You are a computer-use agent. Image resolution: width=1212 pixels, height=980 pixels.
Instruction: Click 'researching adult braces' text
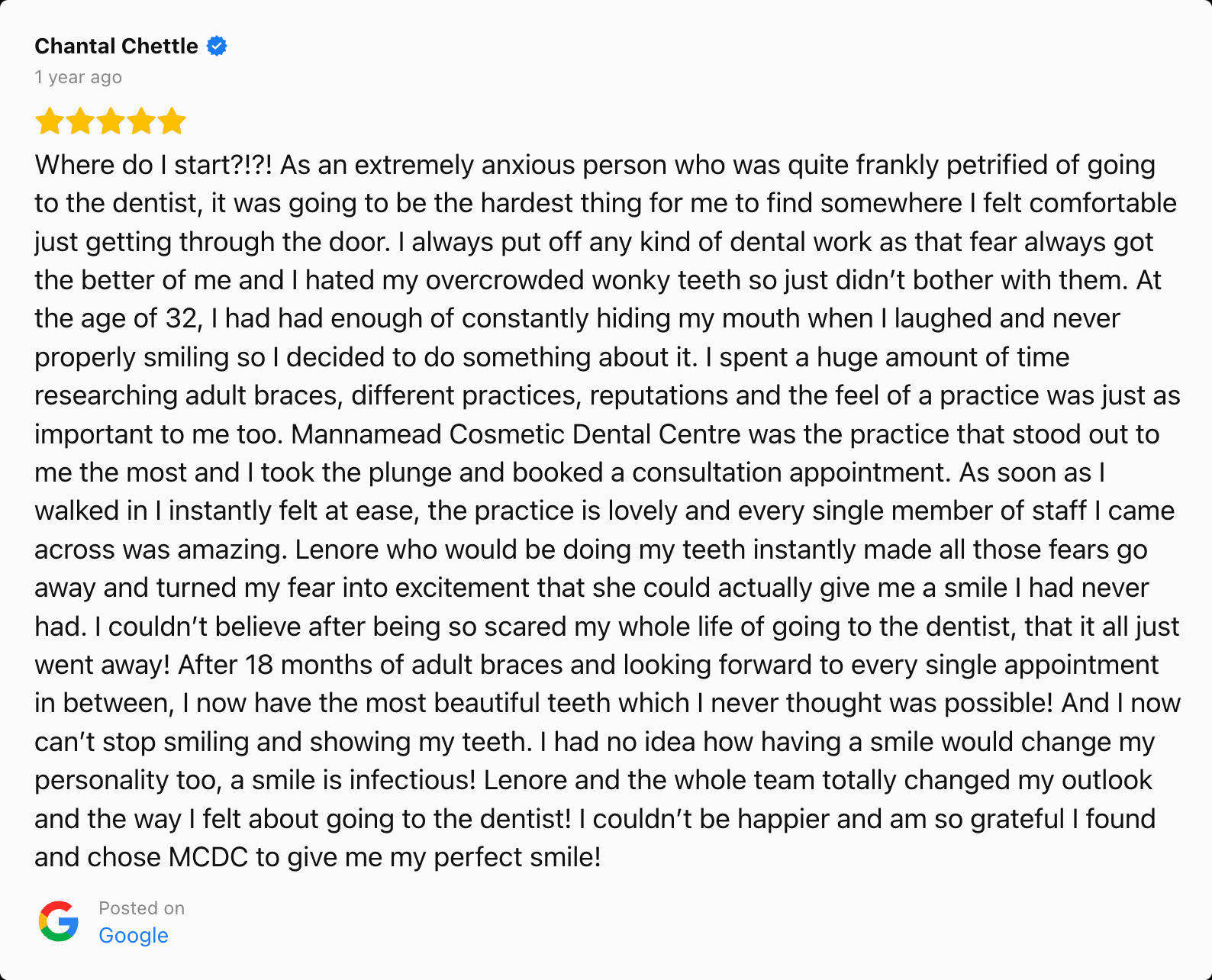coord(185,395)
